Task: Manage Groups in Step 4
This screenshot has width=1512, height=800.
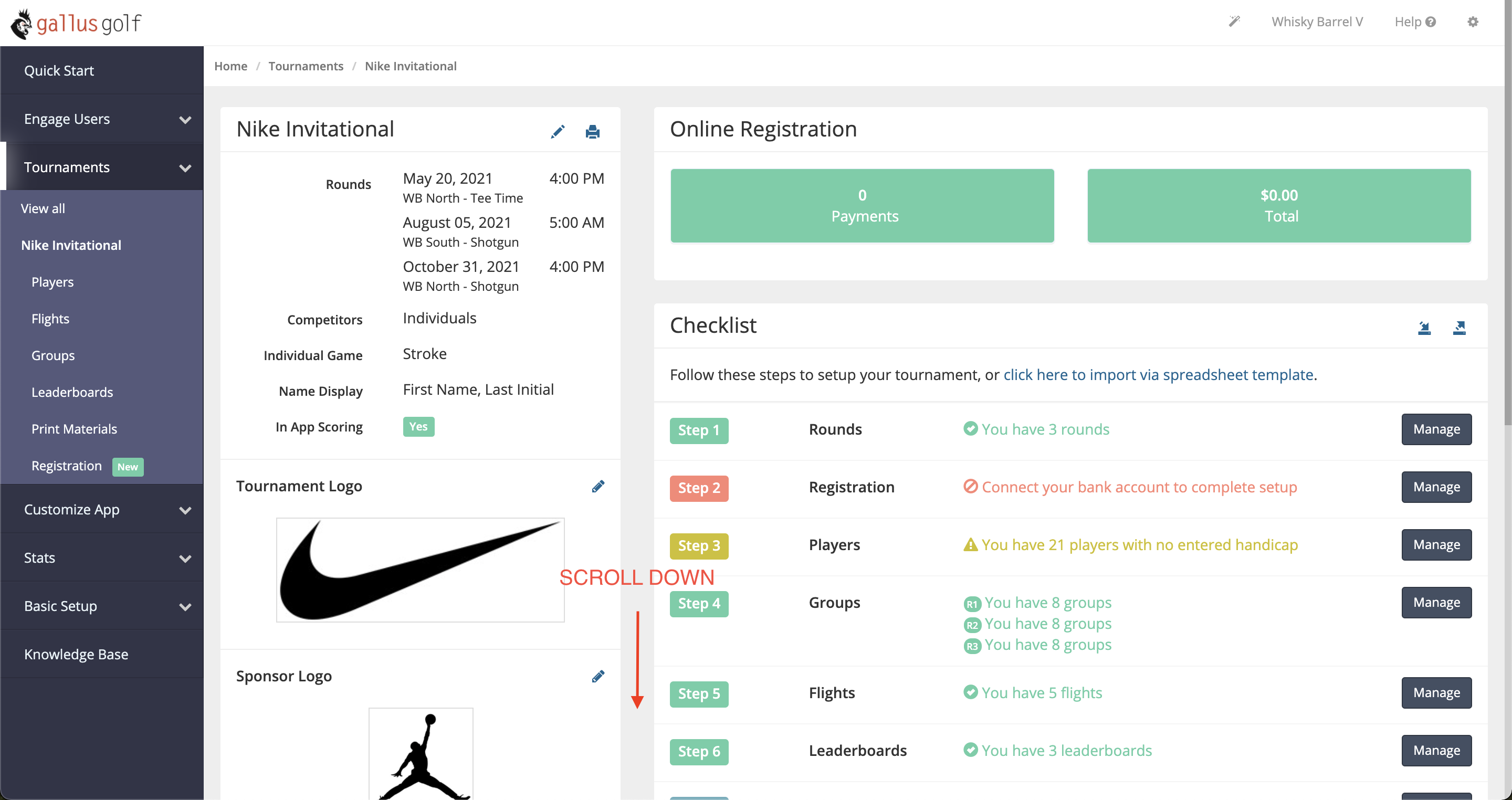Action: [x=1436, y=602]
